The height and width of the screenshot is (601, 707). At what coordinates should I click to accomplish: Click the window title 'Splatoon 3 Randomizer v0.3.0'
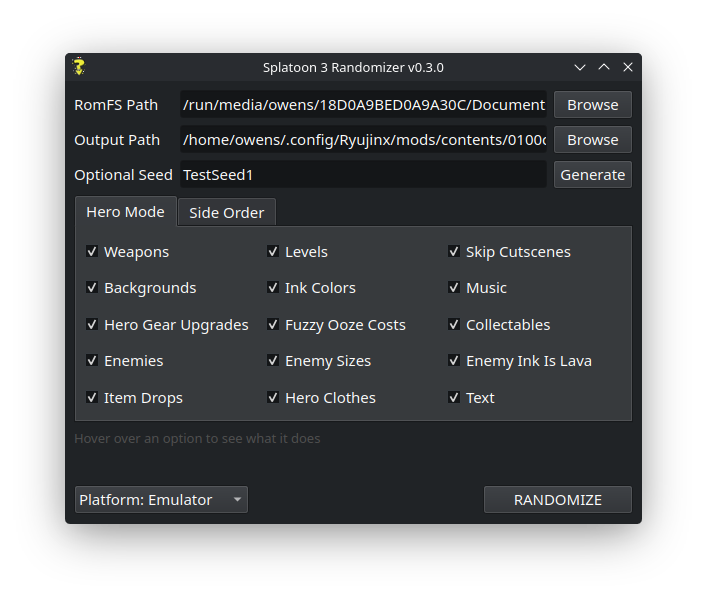coord(353,67)
